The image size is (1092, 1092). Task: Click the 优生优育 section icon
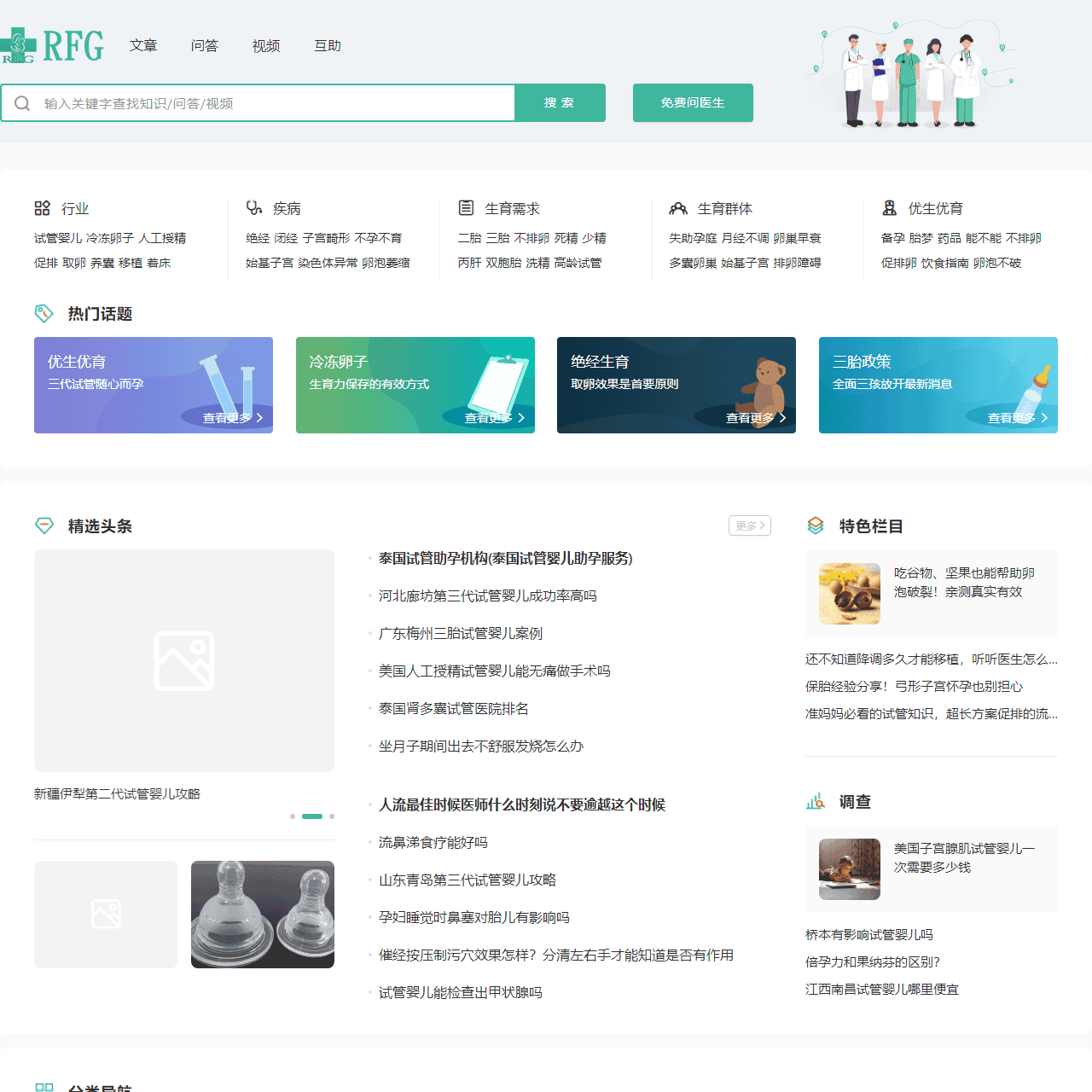point(890,207)
